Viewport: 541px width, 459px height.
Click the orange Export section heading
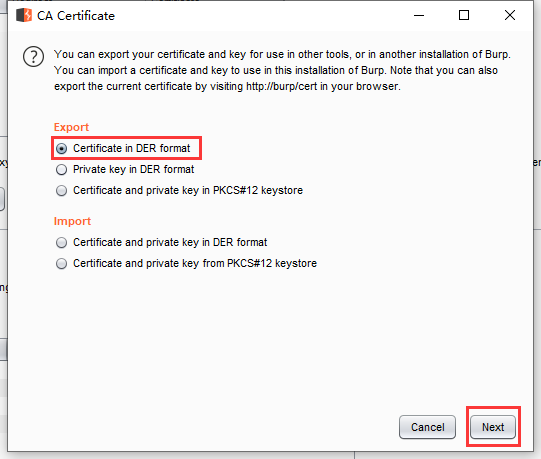coord(71,127)
